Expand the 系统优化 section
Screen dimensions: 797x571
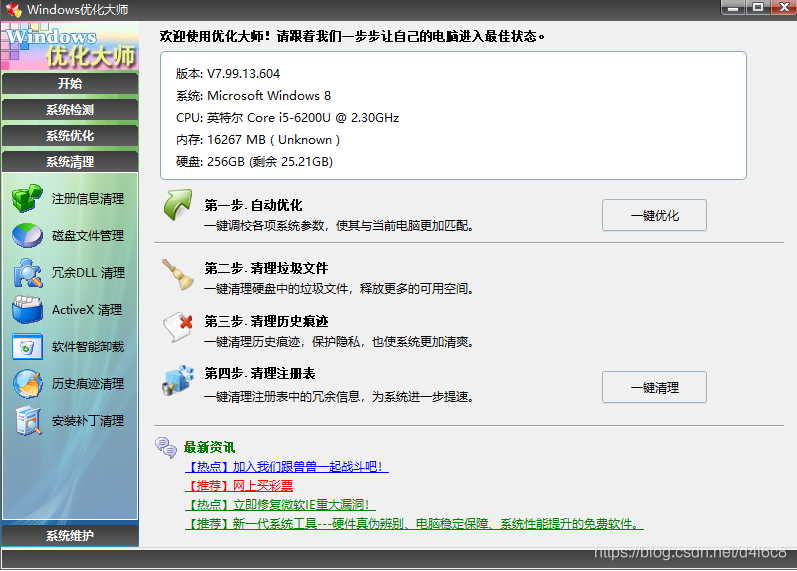(70, 136)
